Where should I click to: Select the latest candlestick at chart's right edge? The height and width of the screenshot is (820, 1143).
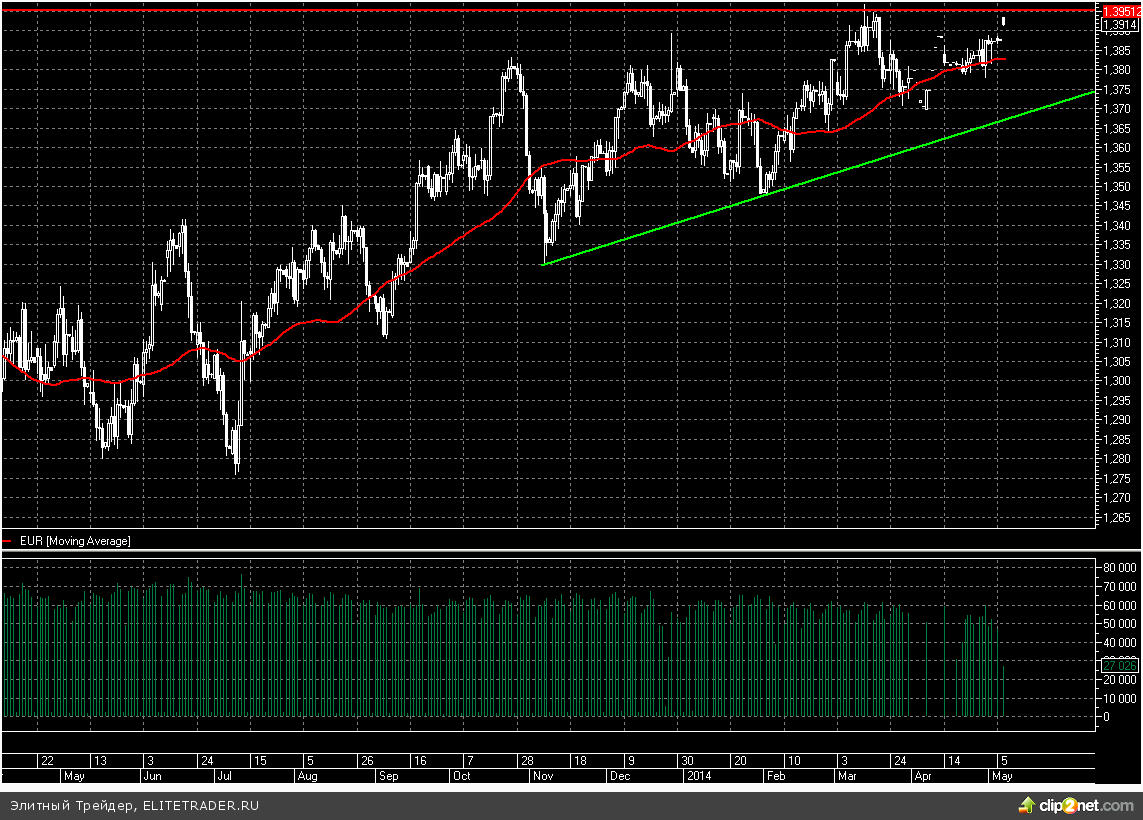[1003, 21]
